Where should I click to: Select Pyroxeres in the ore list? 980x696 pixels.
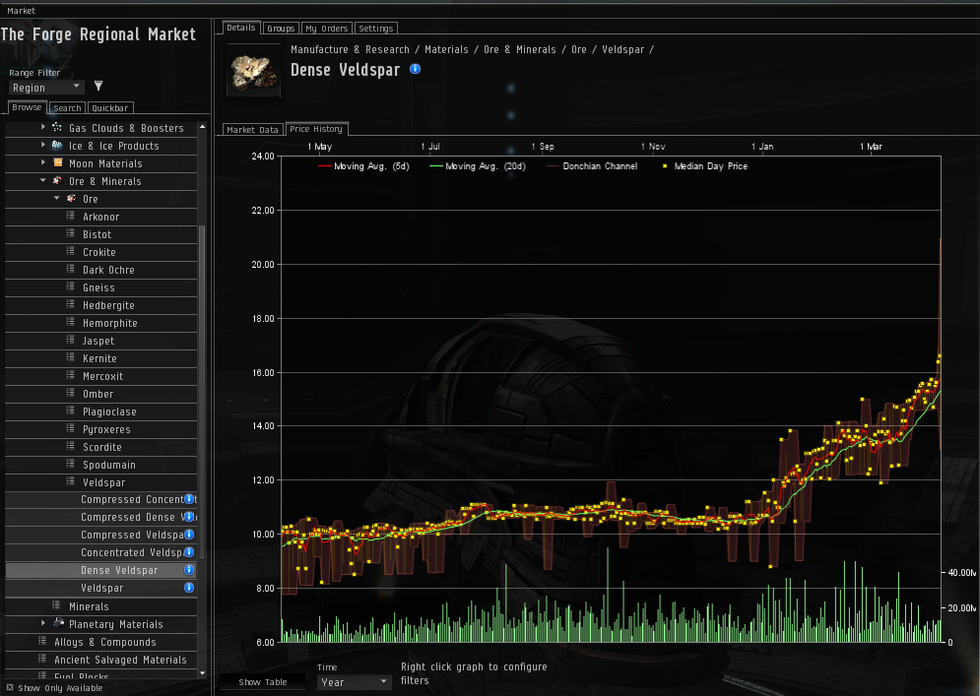[109, 429]
